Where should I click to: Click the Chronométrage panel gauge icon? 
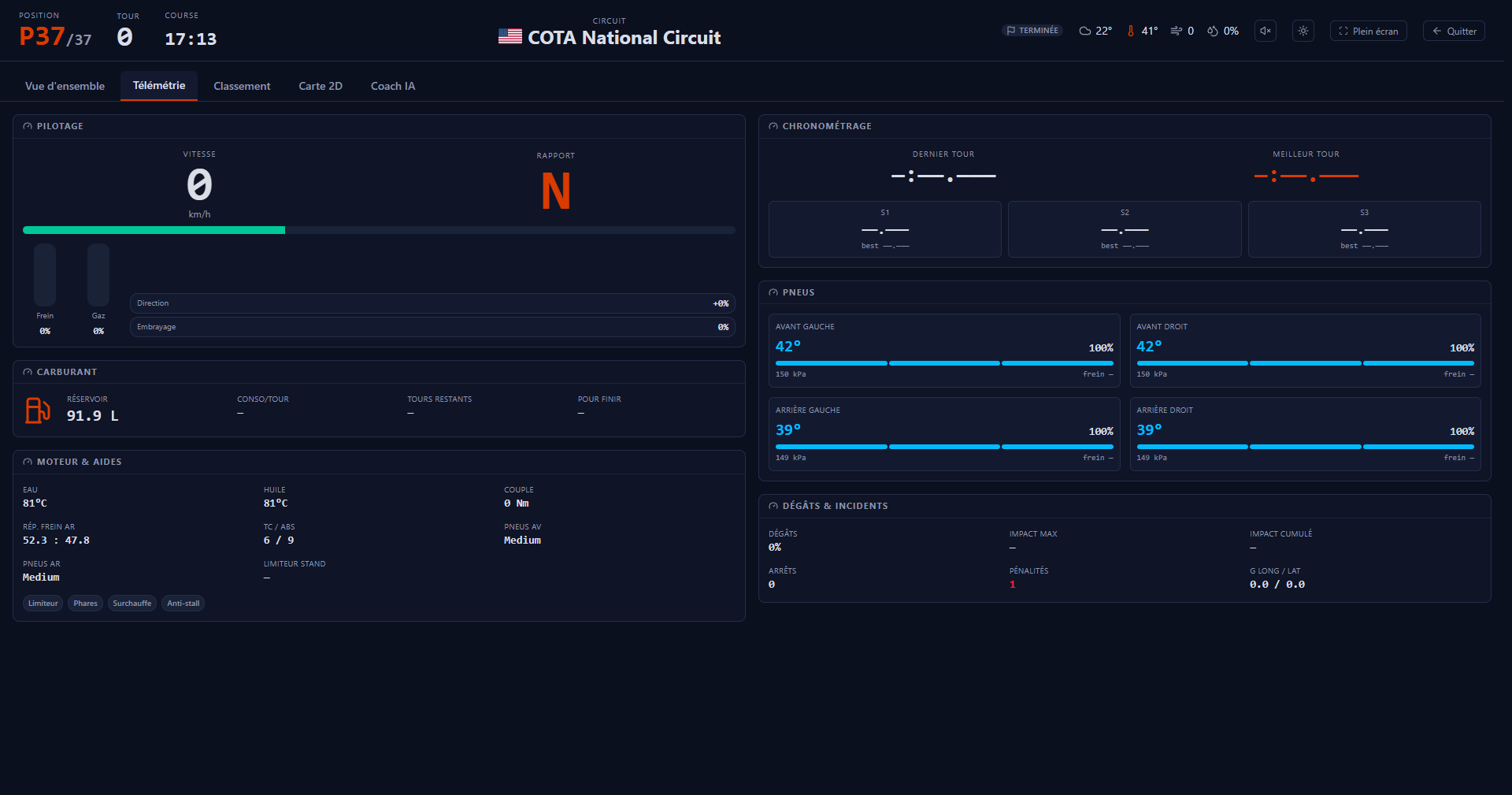coord(773,126)
